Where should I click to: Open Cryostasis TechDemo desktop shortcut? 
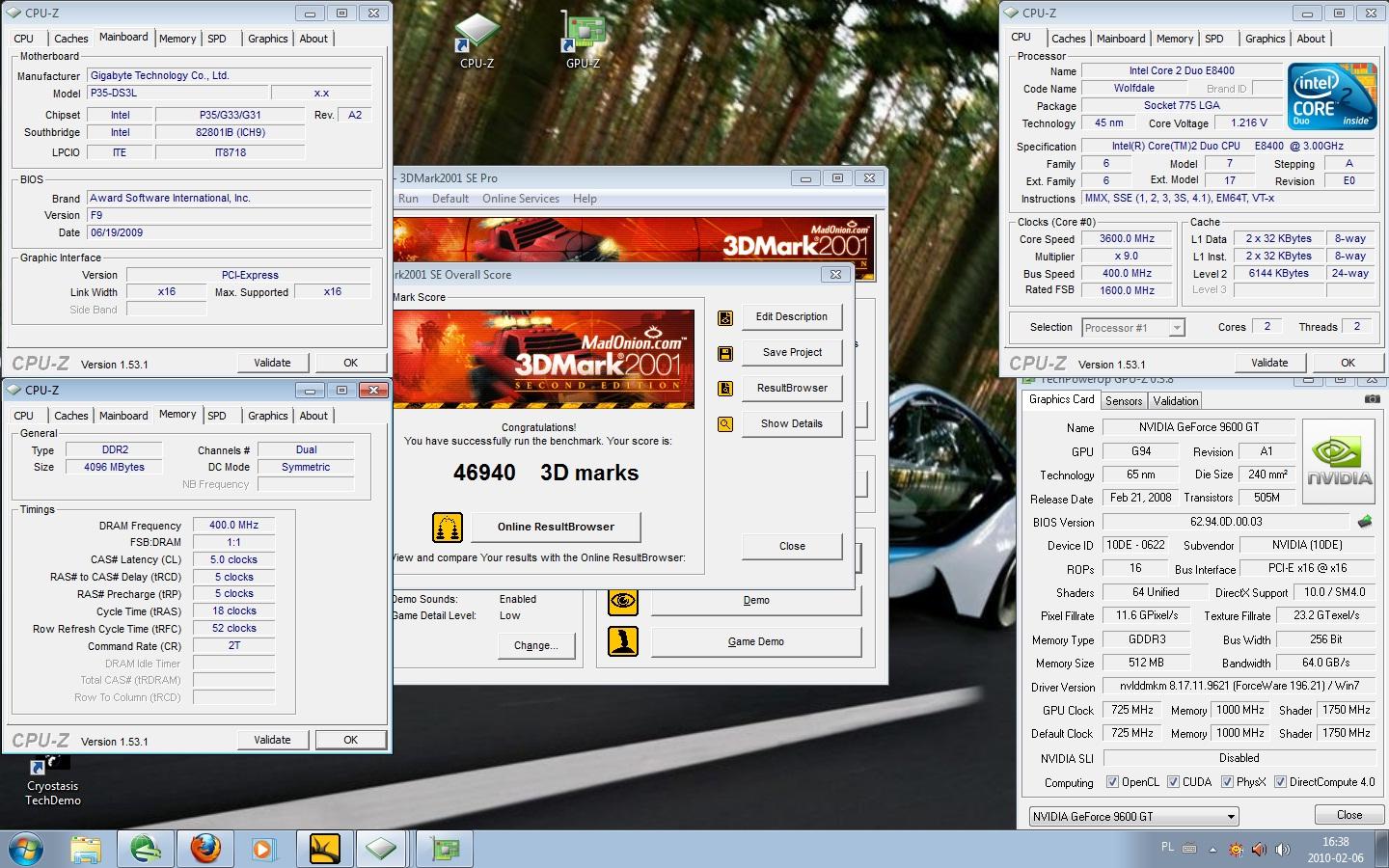pos(52,779)
